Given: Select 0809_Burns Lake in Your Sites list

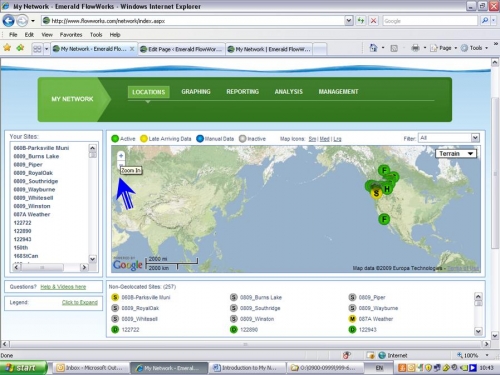Looking at the screenshot, I should click(x=36, y=156).
